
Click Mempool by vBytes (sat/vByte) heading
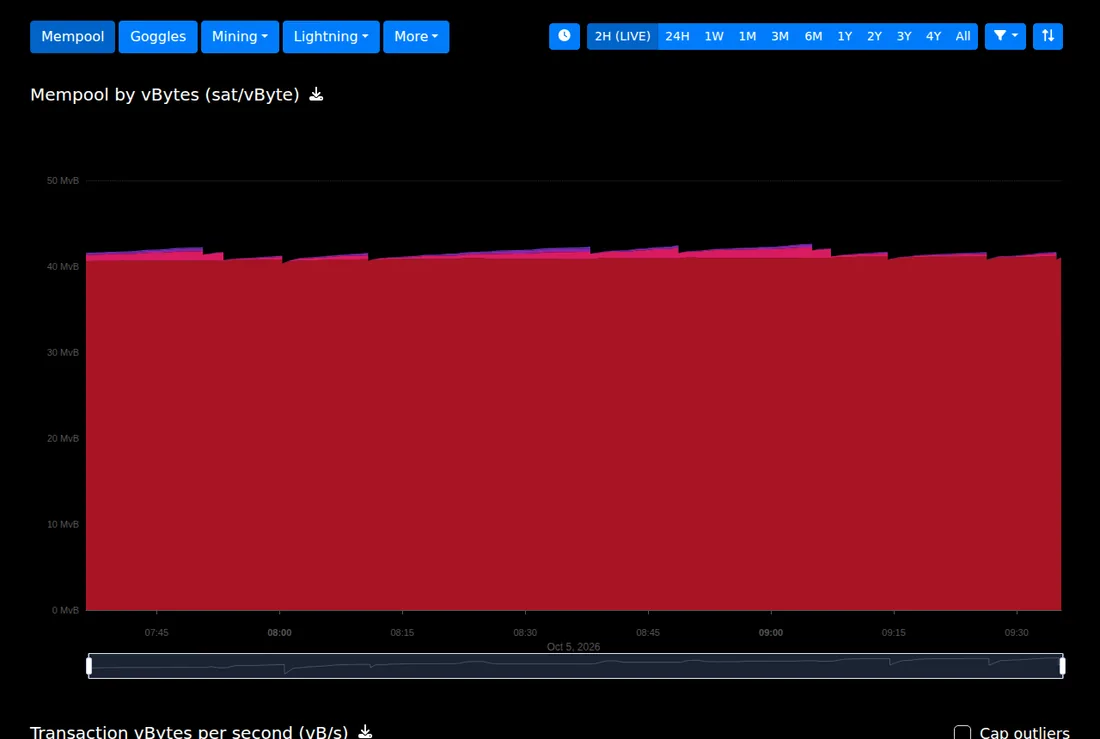[x=165, y=95]
